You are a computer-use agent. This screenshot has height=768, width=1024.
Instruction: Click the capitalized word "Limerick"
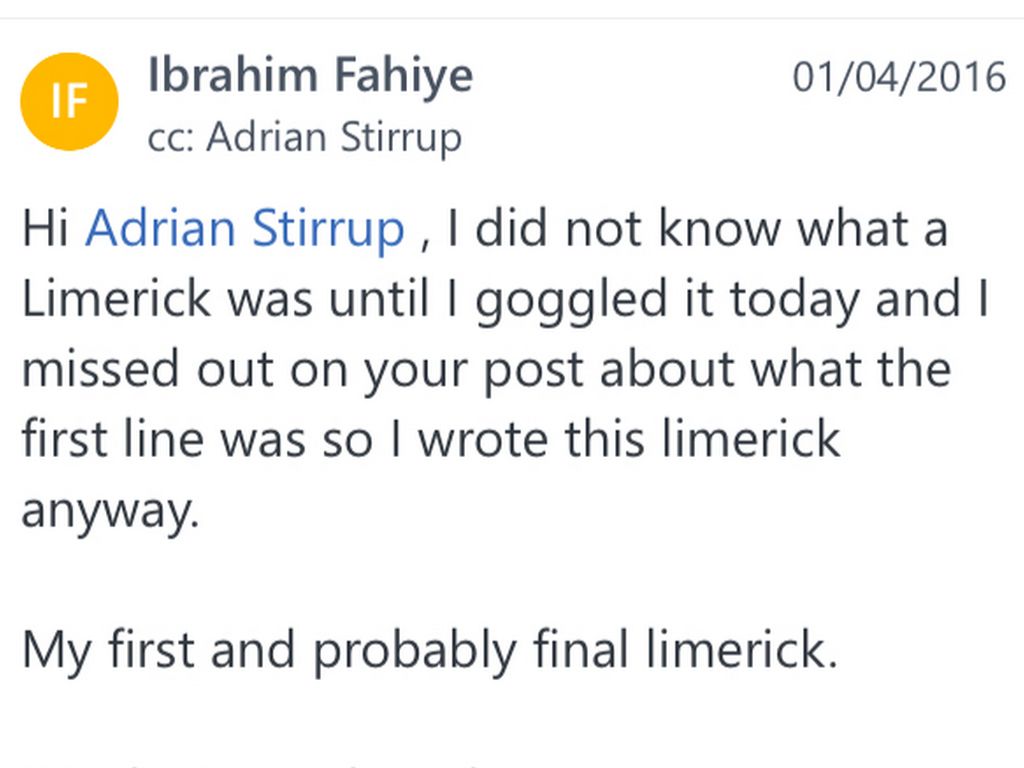pyautogui.click(x=118, y=299)
